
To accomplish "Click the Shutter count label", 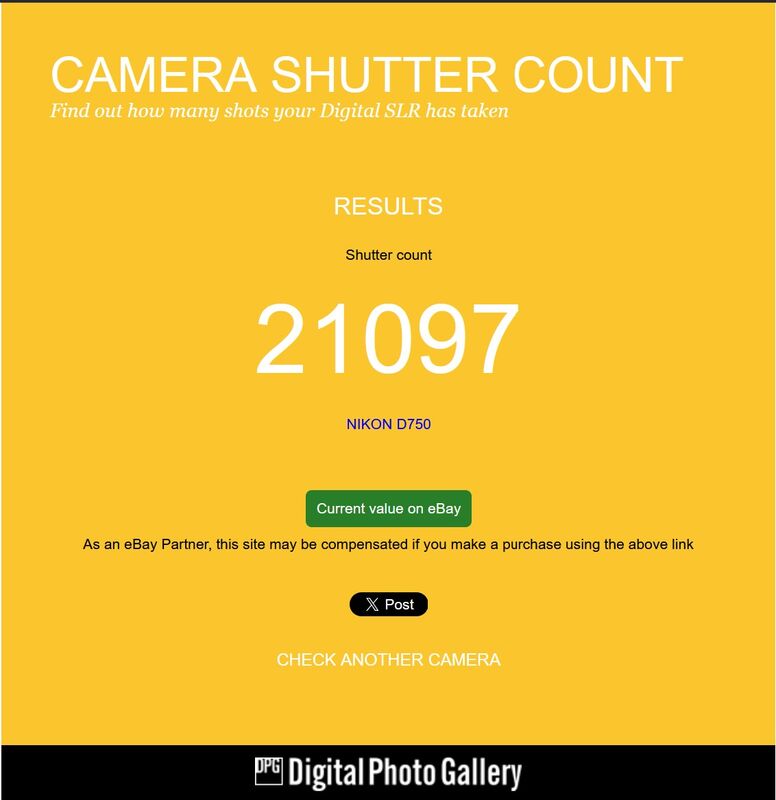I will [388, 255].
